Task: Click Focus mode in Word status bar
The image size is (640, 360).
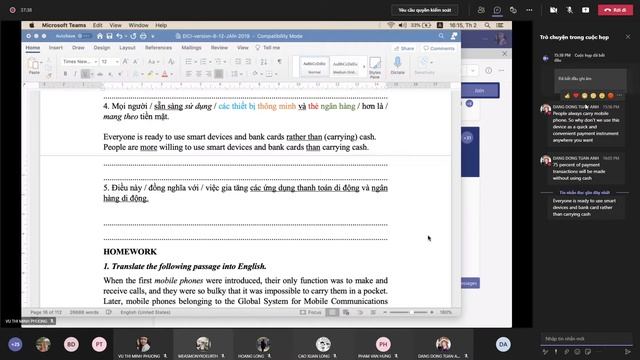Action: [311, 312]
